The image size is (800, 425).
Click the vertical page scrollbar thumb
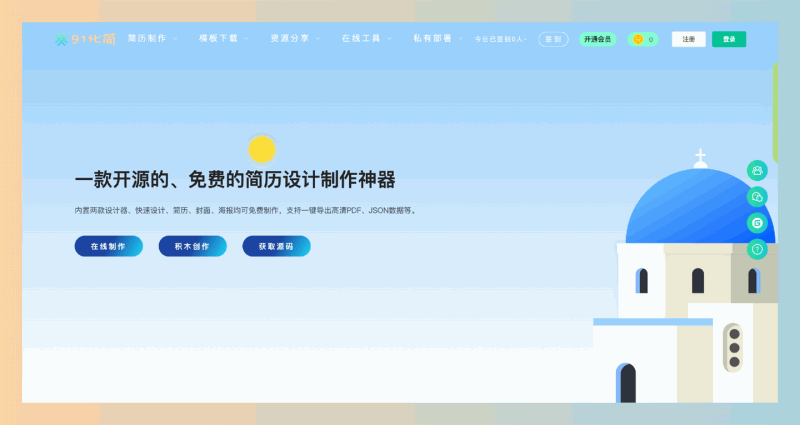click(x=776, y=112)
